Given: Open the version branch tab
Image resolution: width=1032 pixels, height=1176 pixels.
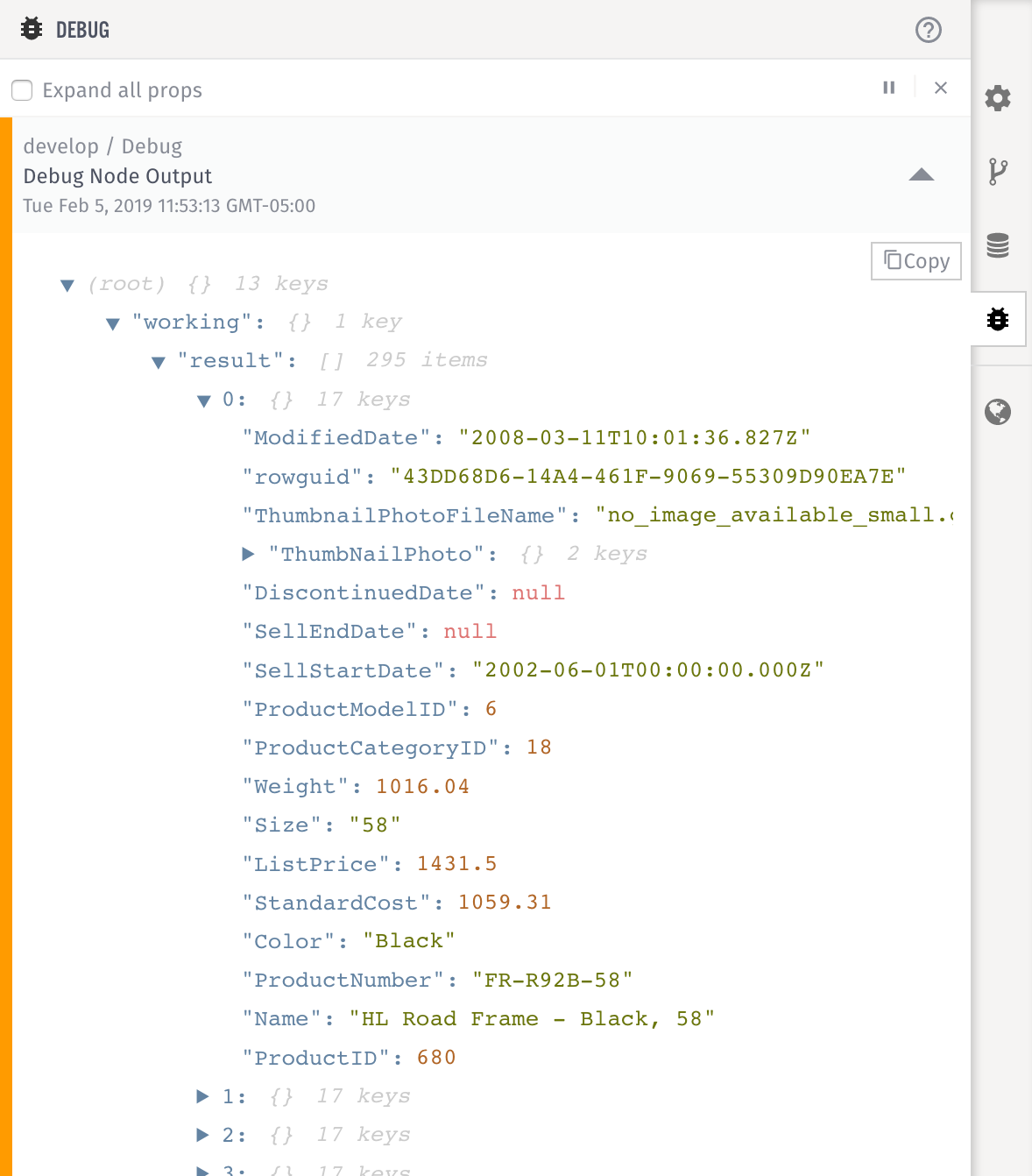Looking at the screenshot, I should coord(998,172).
